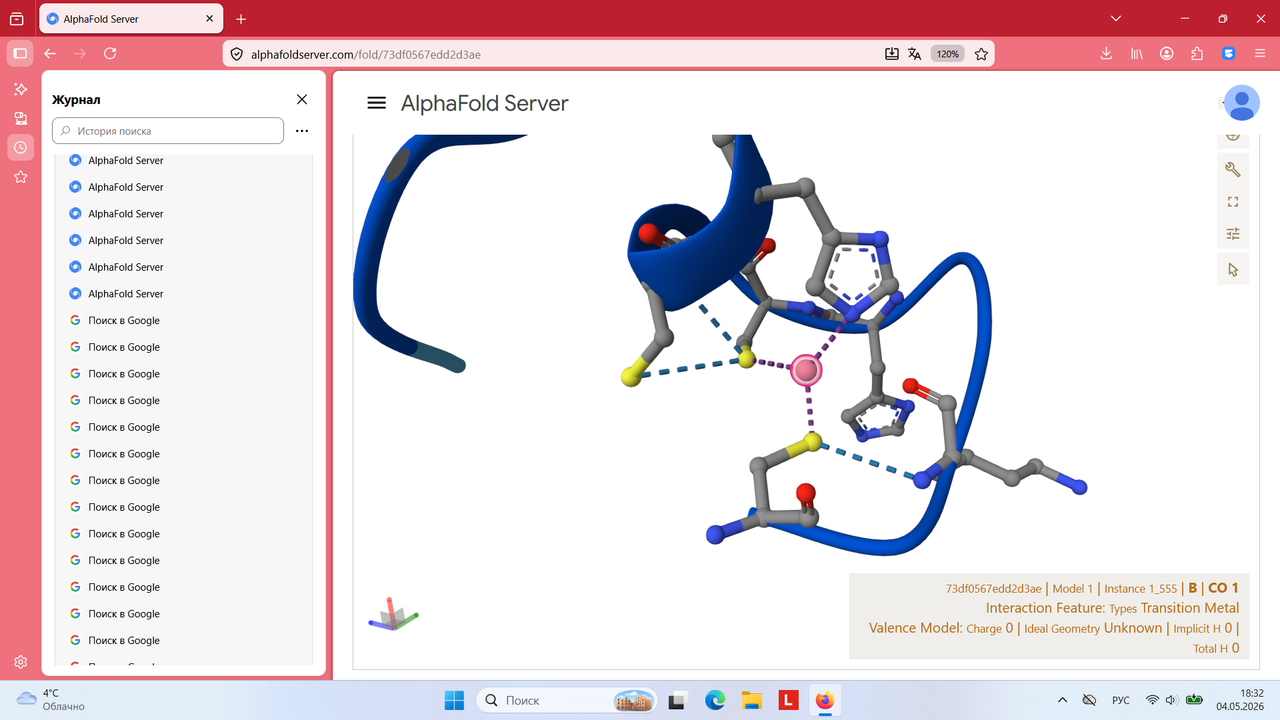Click the install app icon in address bar
The height and width of the screenshot is (720, 1280).
892,54
